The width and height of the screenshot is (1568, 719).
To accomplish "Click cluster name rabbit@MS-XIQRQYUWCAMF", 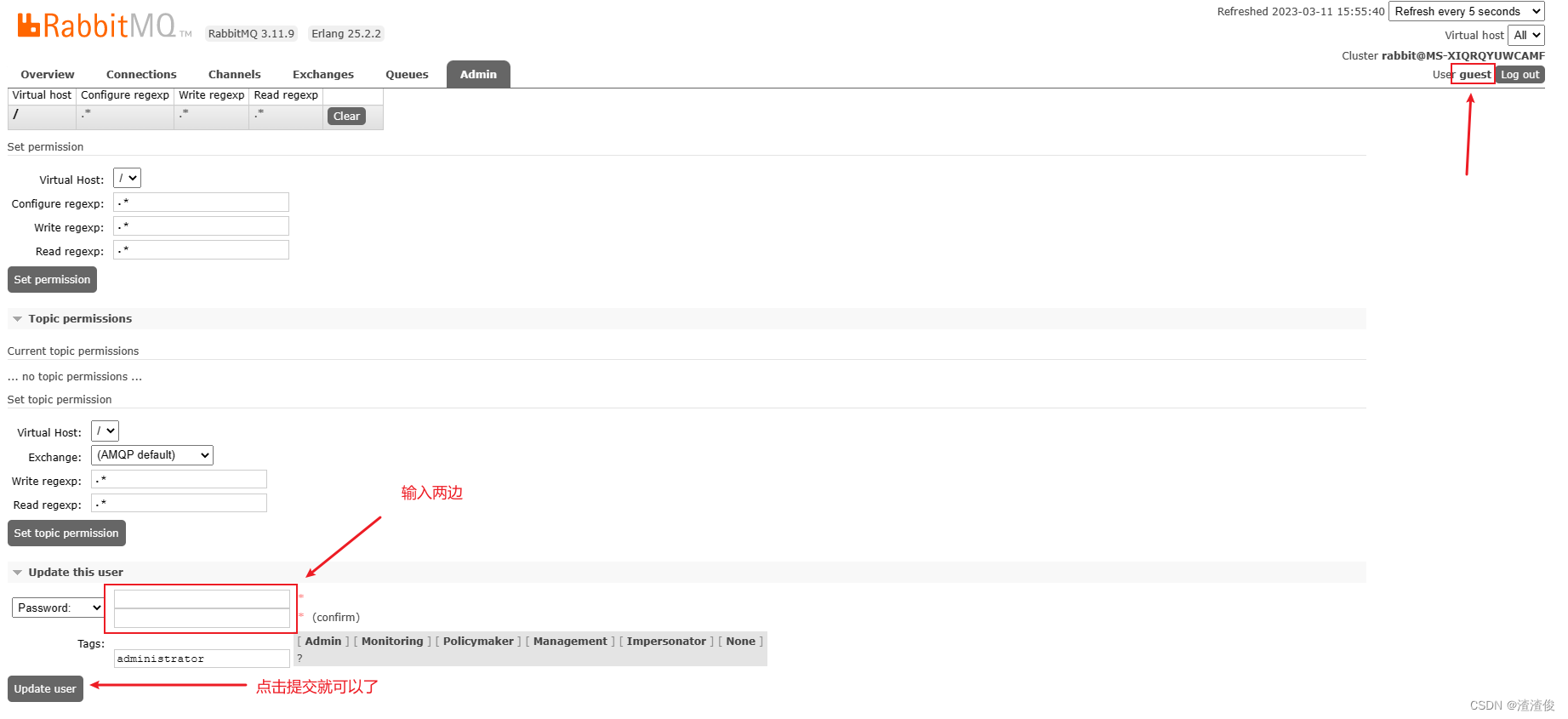I will point(1463,56).
